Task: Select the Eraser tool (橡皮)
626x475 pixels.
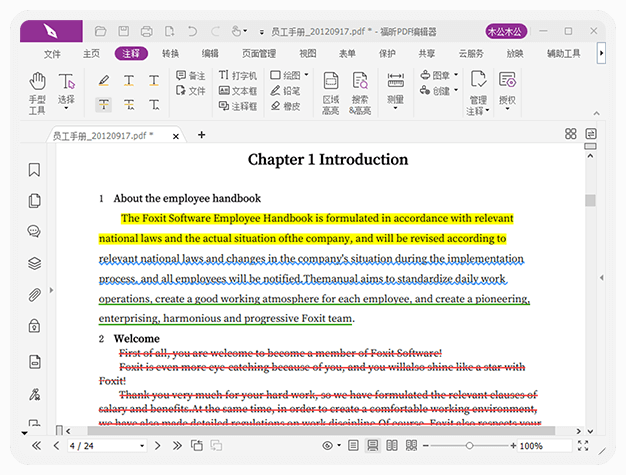Action: 285,106
